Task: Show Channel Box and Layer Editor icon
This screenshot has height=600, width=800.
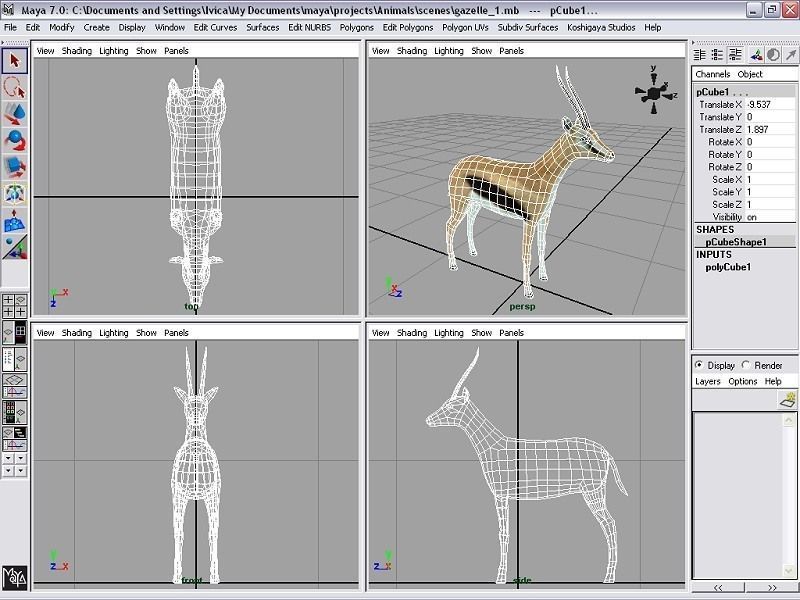Action: pyautogui.click(x=735, y=55)
